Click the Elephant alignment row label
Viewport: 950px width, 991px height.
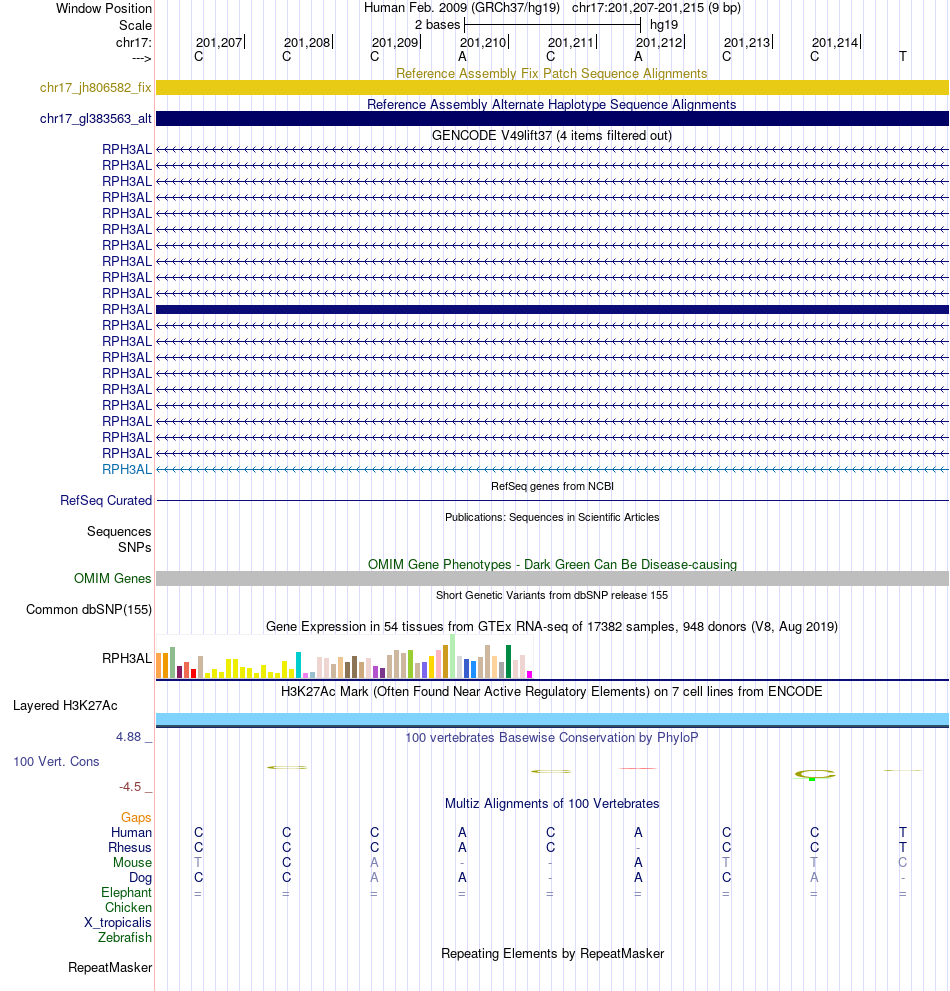[x=126, y=892]
